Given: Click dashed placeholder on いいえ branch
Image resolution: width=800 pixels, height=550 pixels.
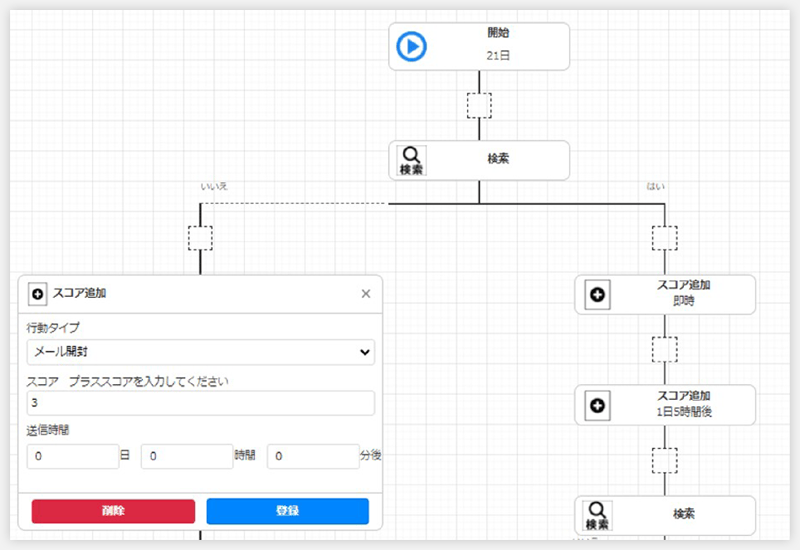Looking at the screenshot, I should [200, 238].
